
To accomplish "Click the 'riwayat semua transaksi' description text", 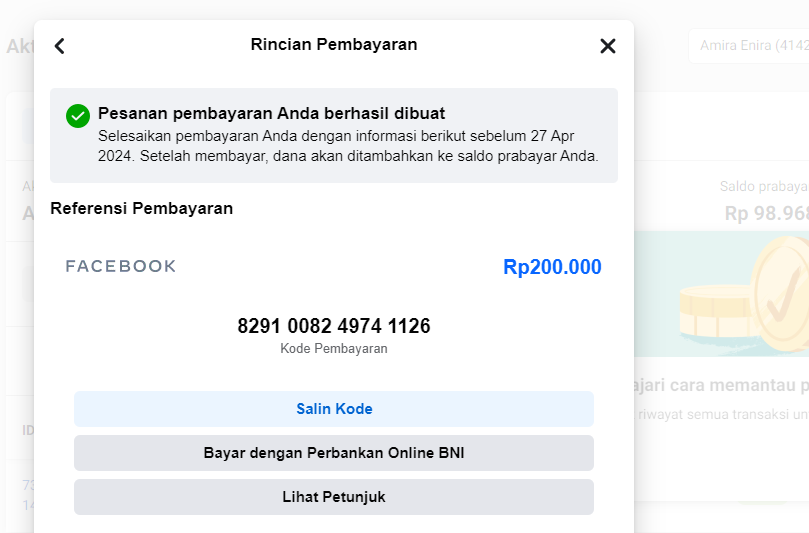I will click(x=720, y=414).
